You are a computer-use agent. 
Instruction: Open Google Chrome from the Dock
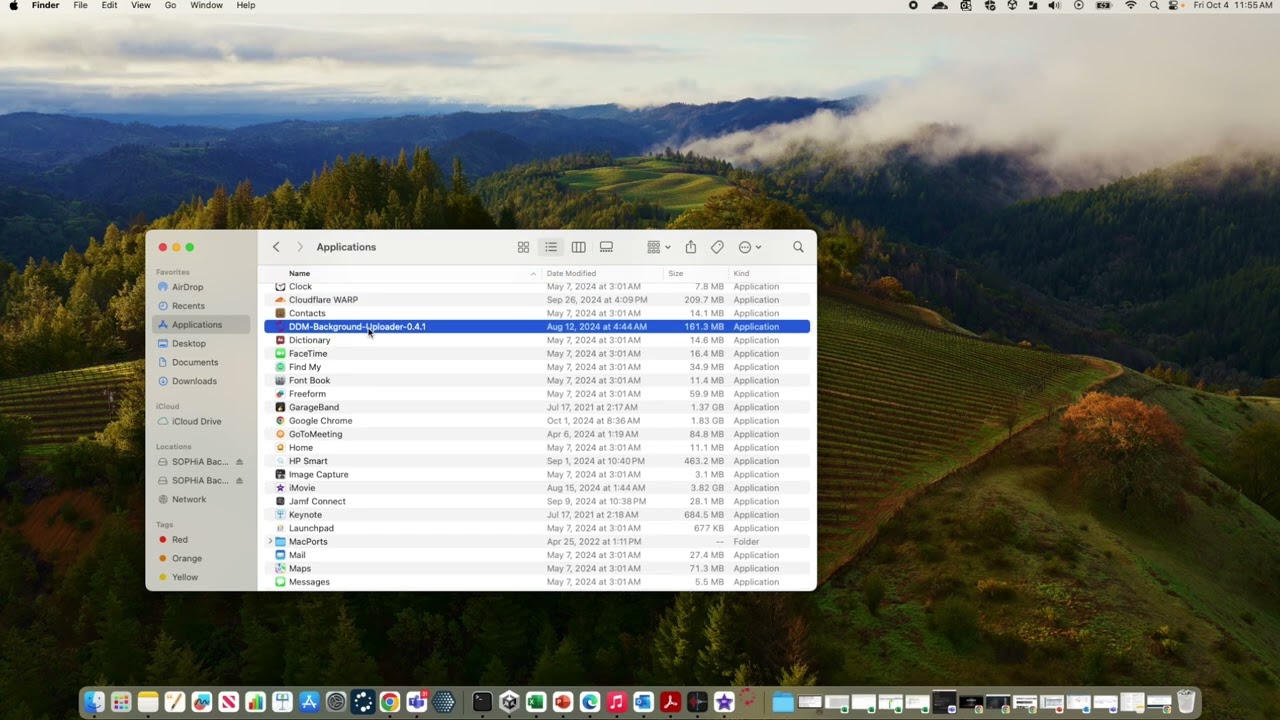pos(389,702)
